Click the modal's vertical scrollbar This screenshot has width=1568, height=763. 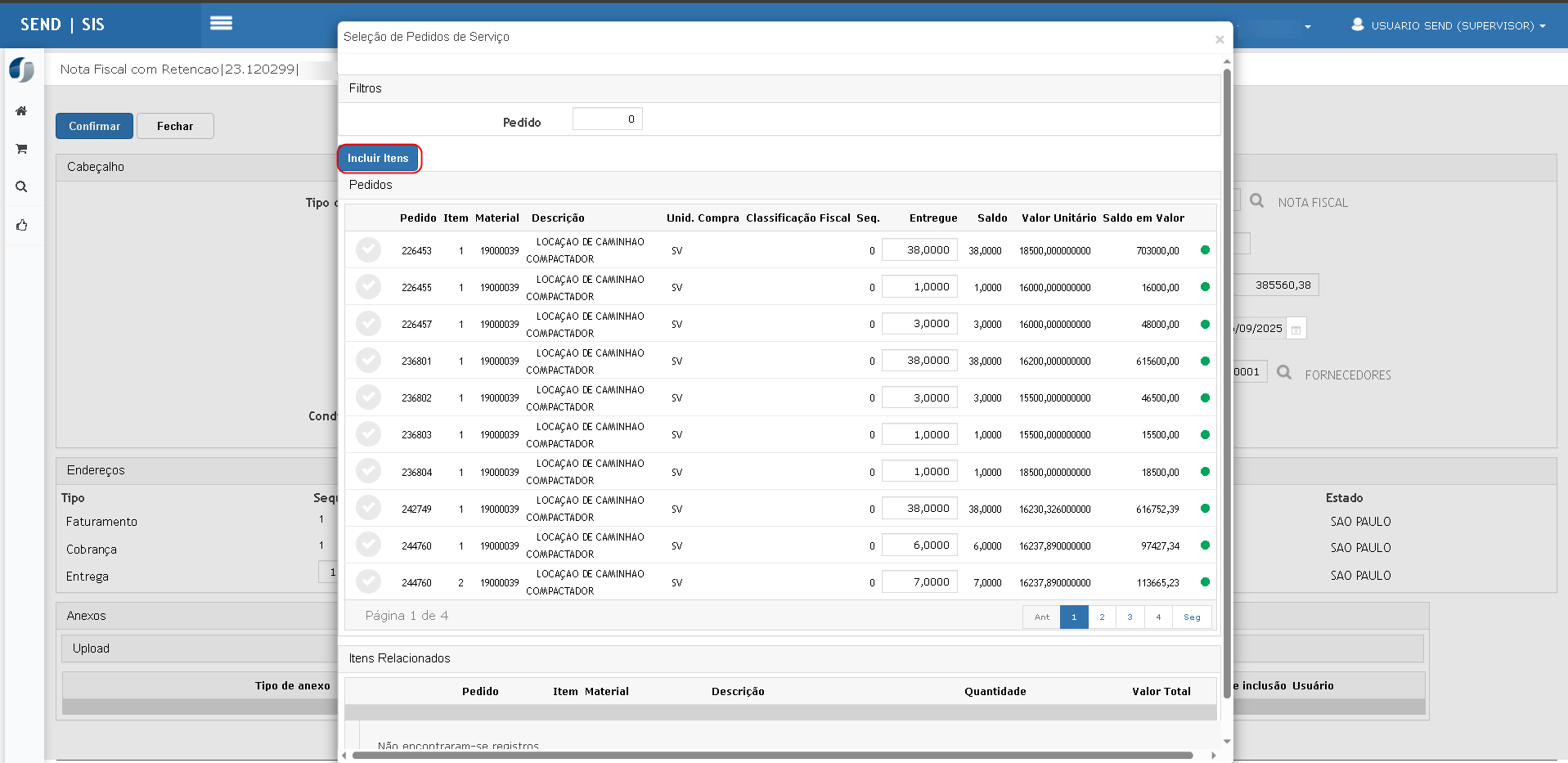(1226, 384)
